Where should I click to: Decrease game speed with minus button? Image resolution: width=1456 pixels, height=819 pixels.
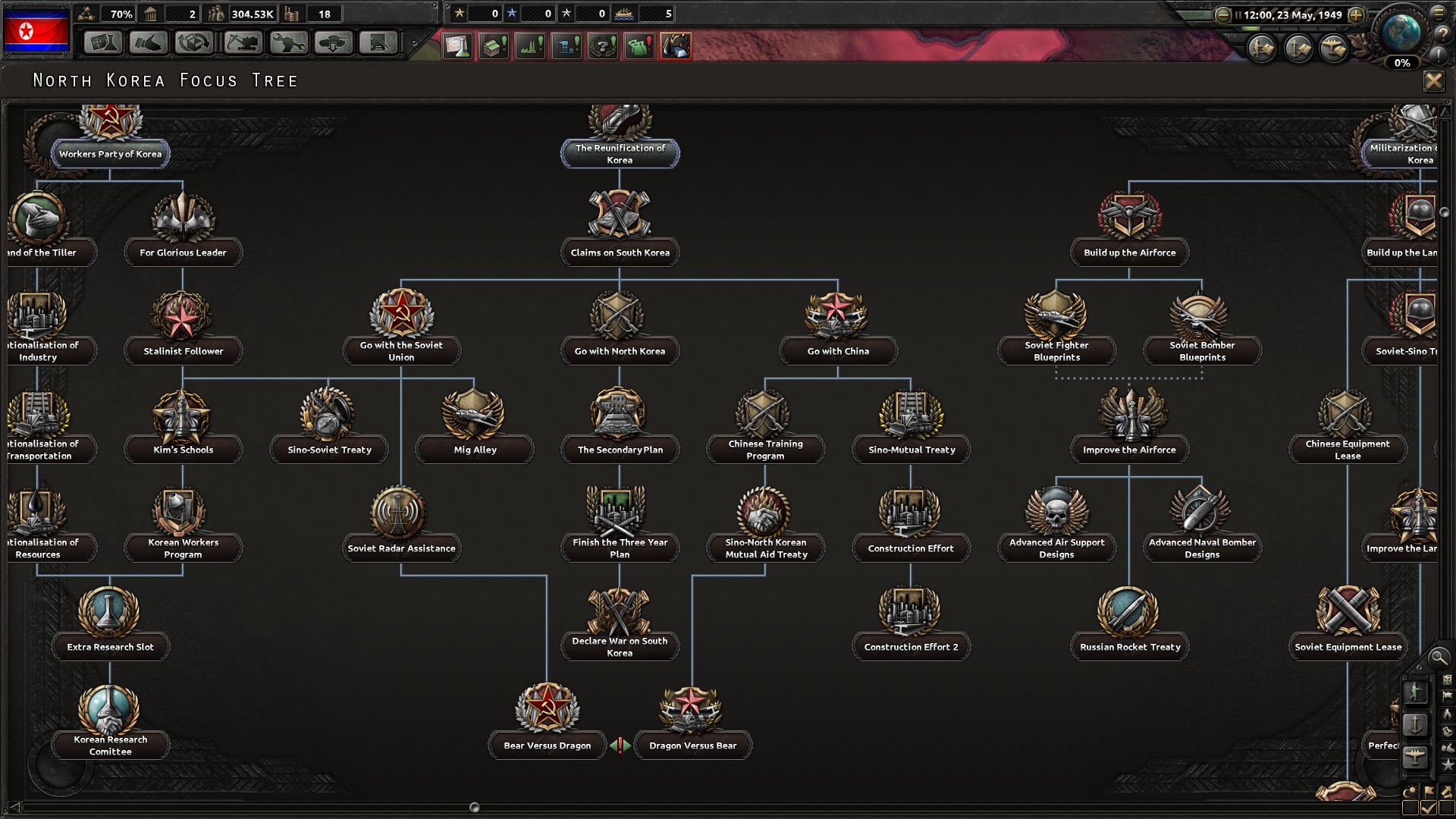pos(1222,14)
